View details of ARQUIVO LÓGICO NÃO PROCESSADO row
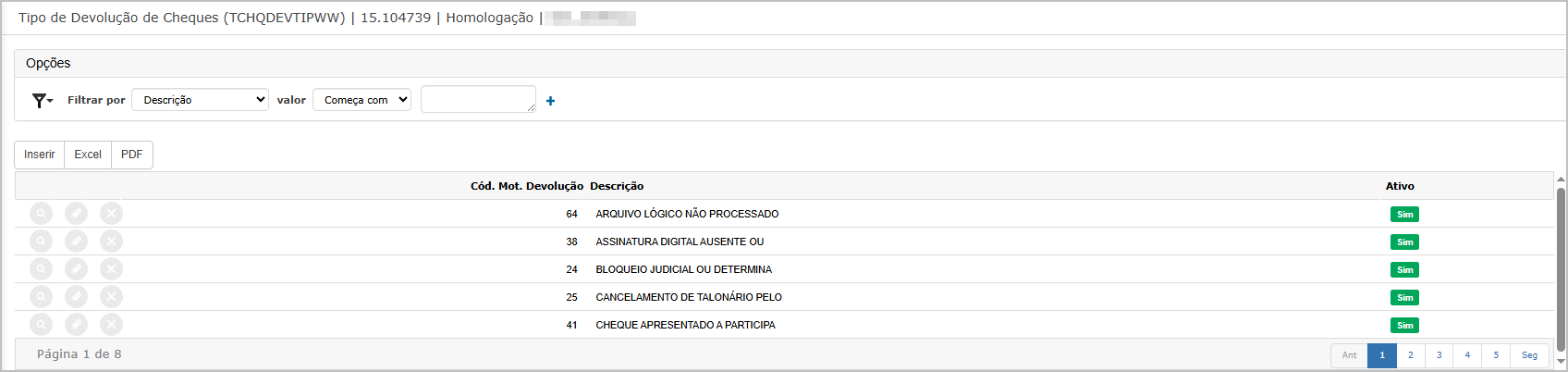 [41, 214]
